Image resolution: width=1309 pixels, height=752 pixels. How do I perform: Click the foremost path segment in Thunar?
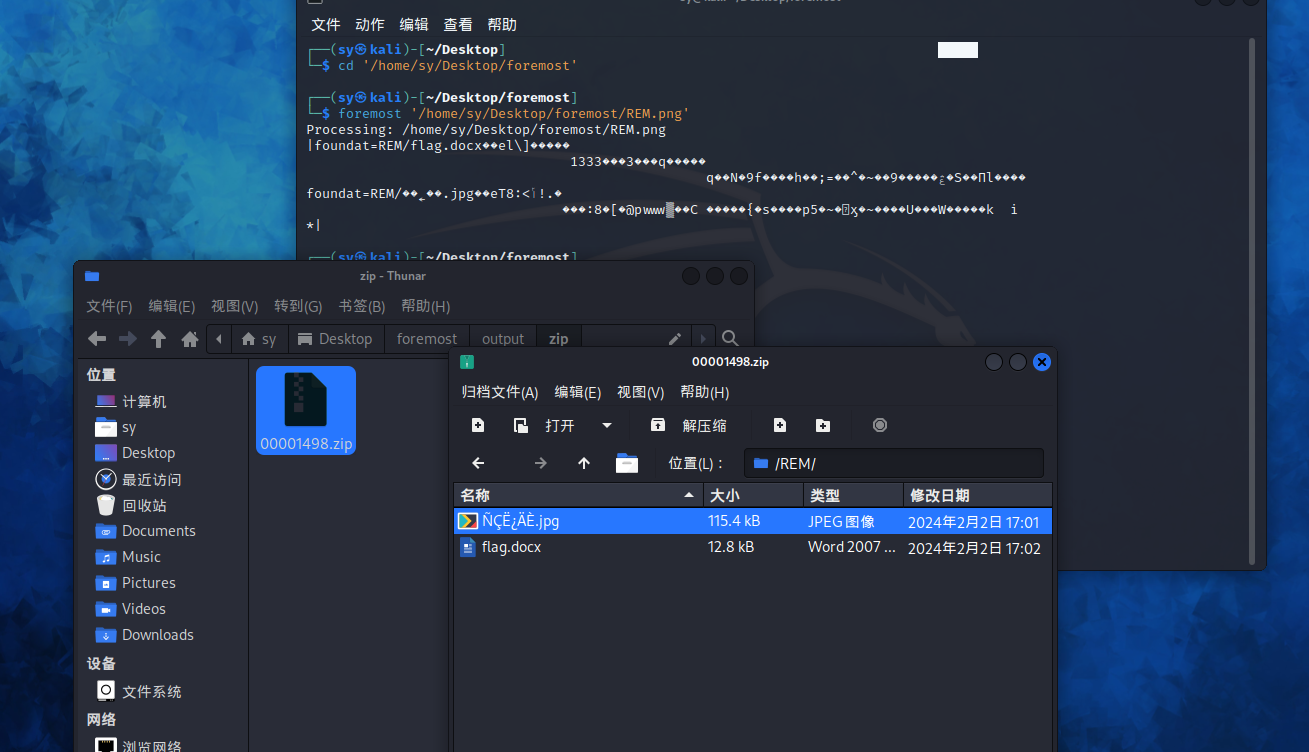pyautogui.click(x=427, y=339)
